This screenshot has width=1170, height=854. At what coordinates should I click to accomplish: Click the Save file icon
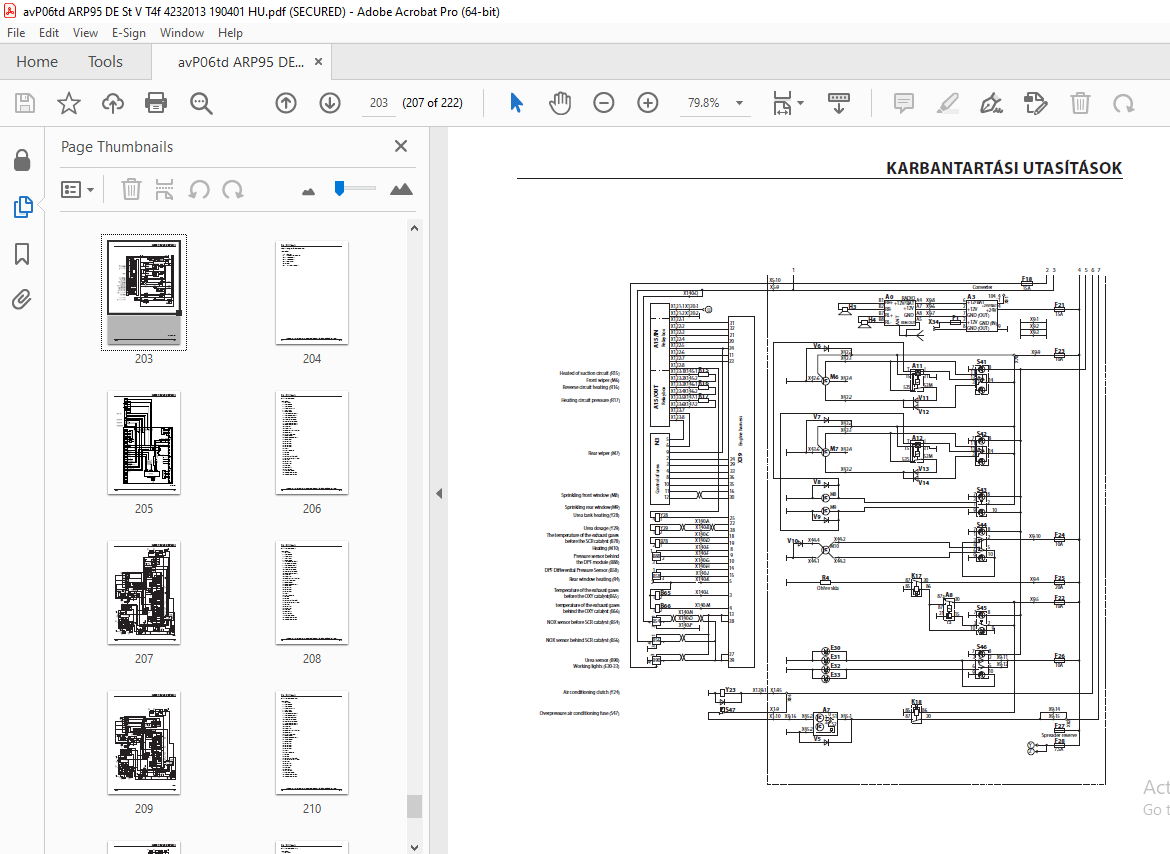[x=25, y=103]
